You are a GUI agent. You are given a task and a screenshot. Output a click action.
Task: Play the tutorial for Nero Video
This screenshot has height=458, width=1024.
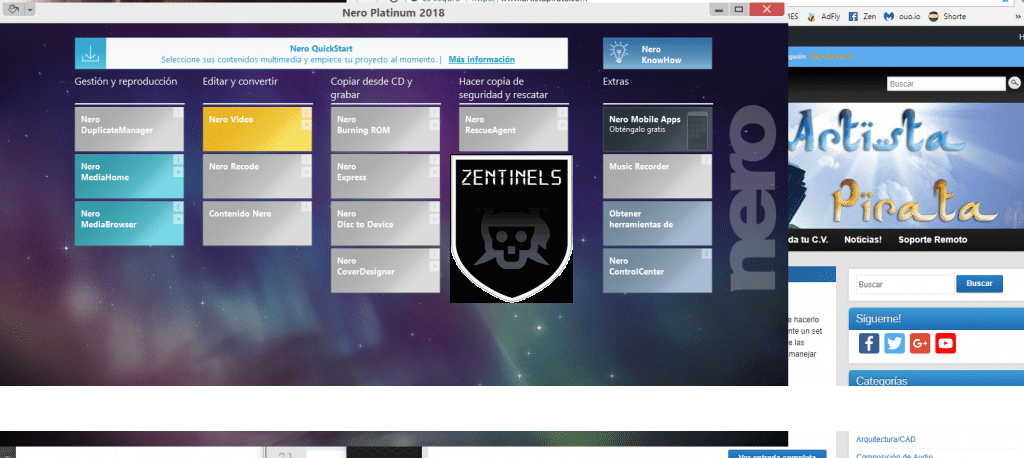pos(306,124)
